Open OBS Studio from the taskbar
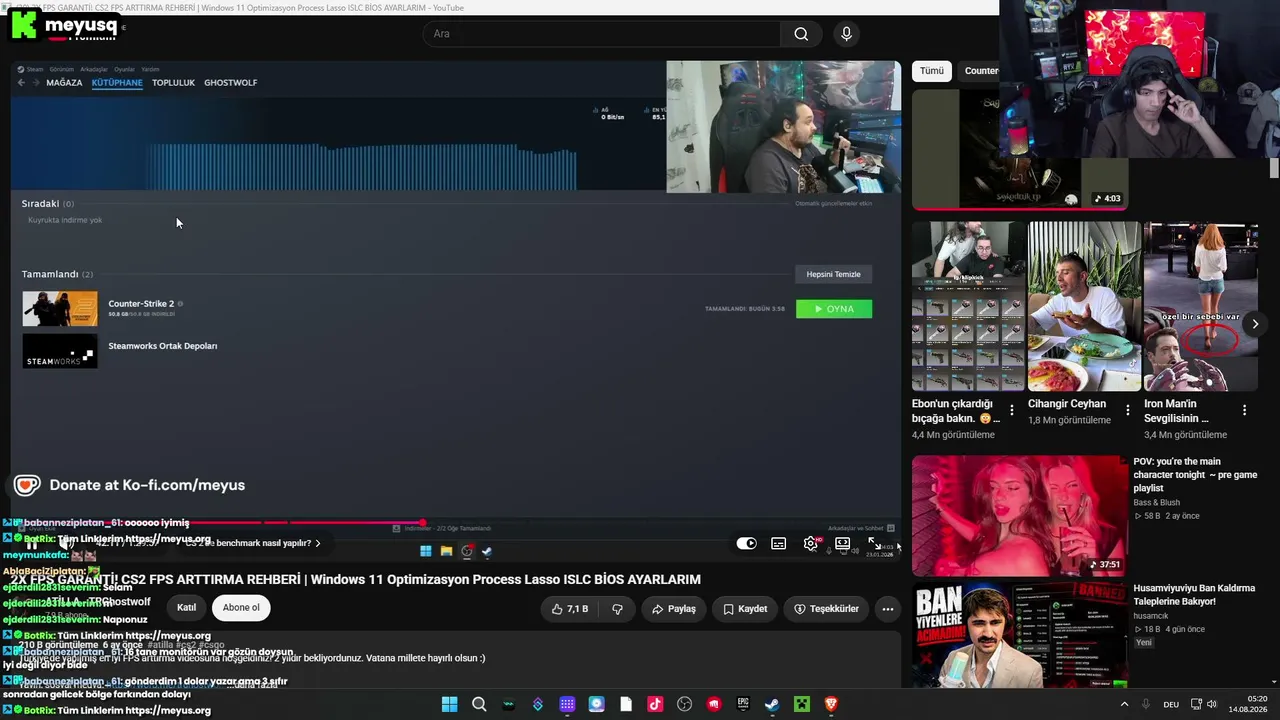Viewport: 1280px width, 720px height. tap(684, 704)
